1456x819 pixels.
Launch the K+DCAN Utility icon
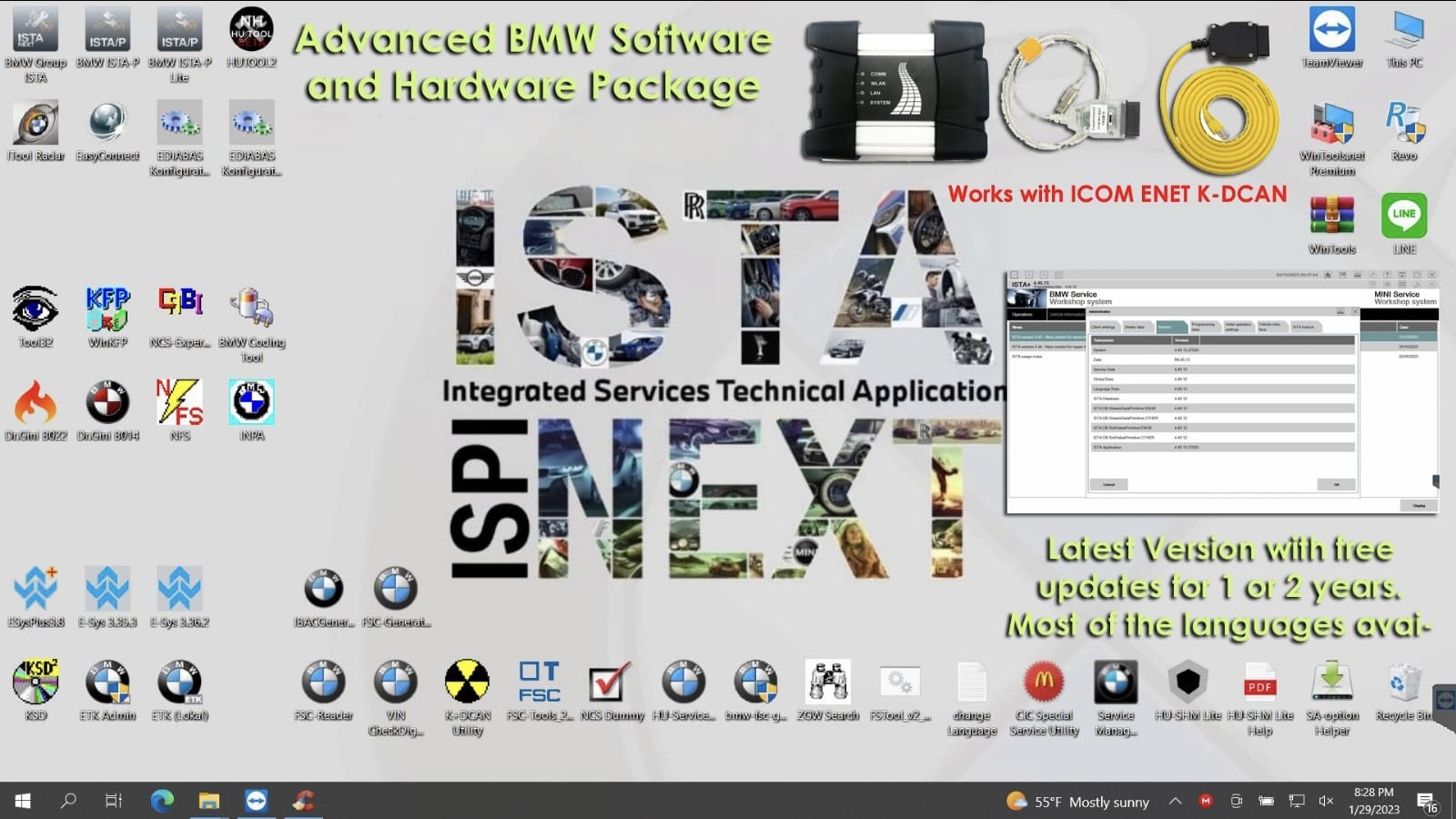467,682
